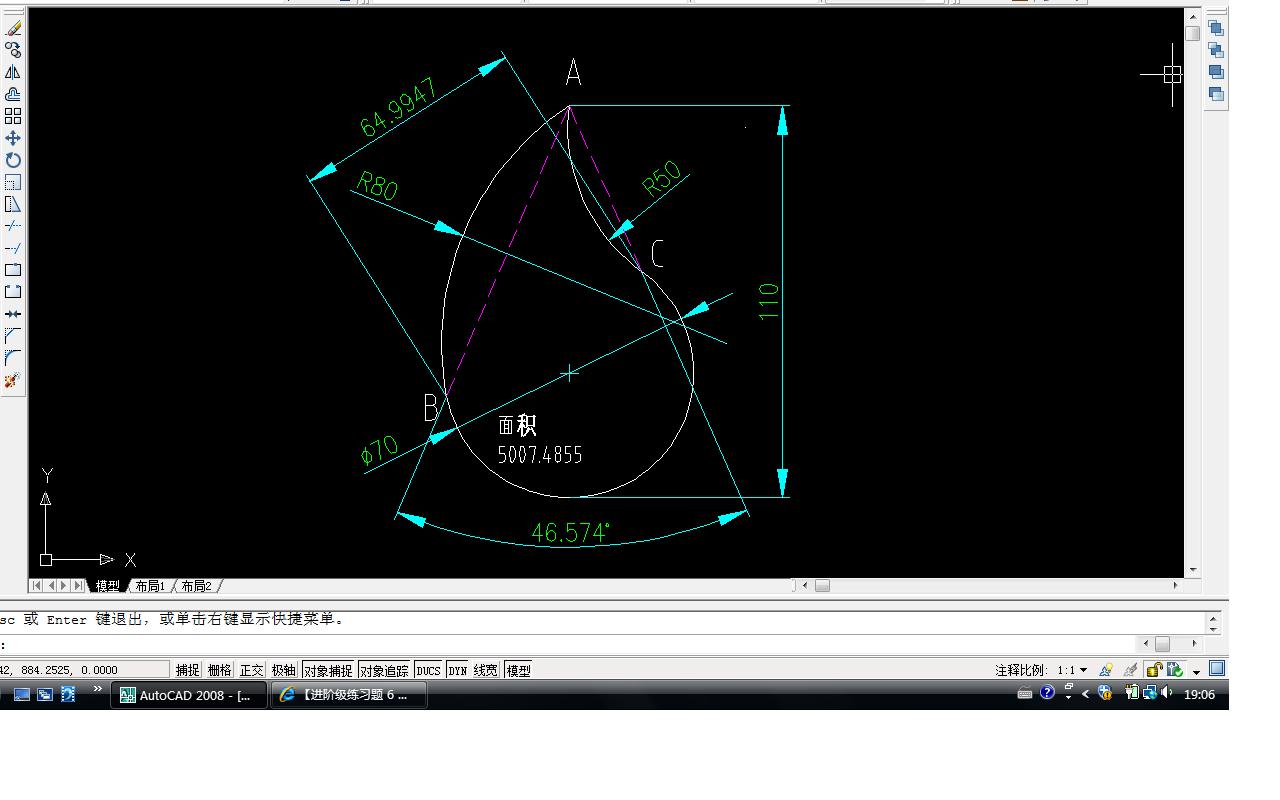Screen dimensions: 1280x800
Task: Click the Show Desktop quick launch icon
Action: [x=21, y=694]
